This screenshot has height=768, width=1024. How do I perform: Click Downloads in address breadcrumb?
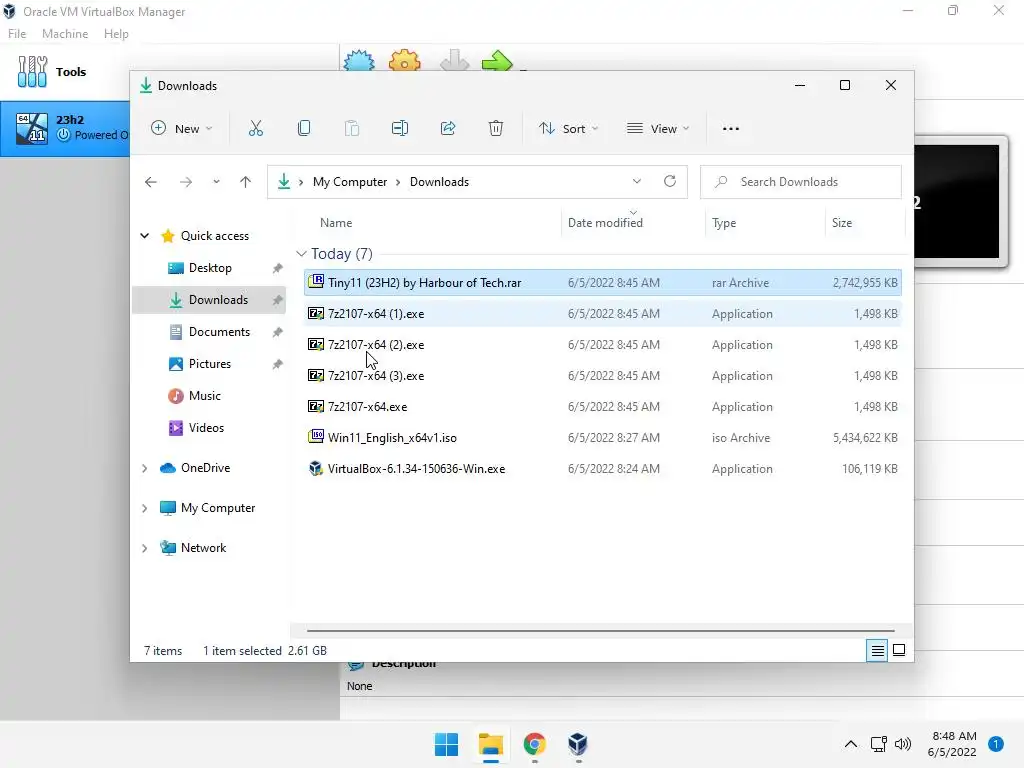pyautogui.click(x=440, y=182)
